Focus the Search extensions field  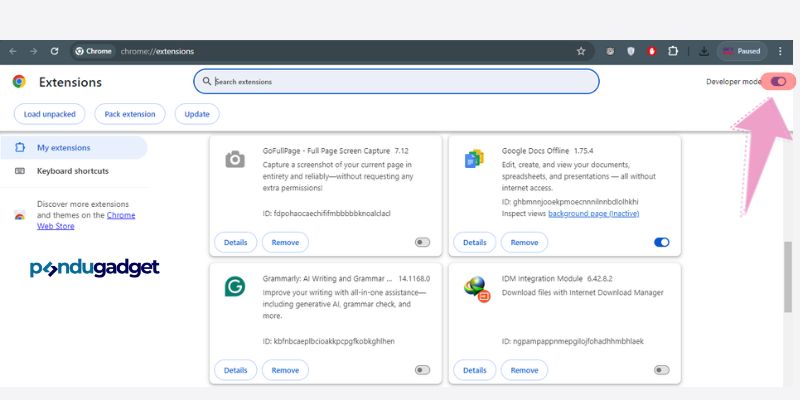point(396,82)
